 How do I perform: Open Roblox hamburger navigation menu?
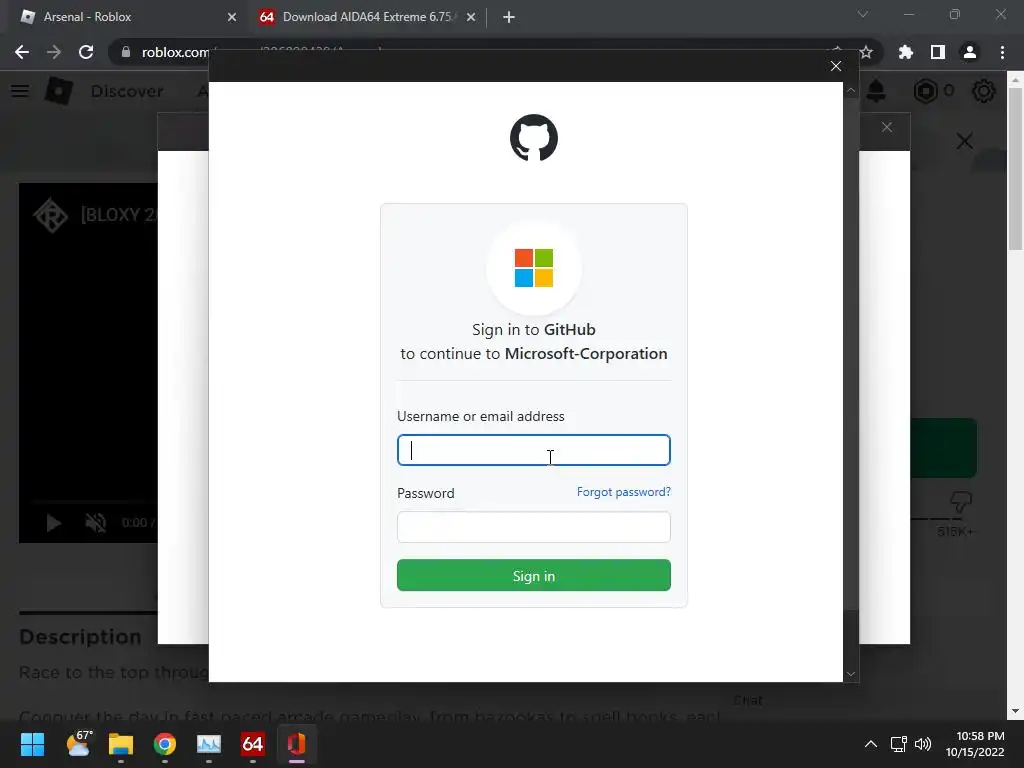point(20,91)
